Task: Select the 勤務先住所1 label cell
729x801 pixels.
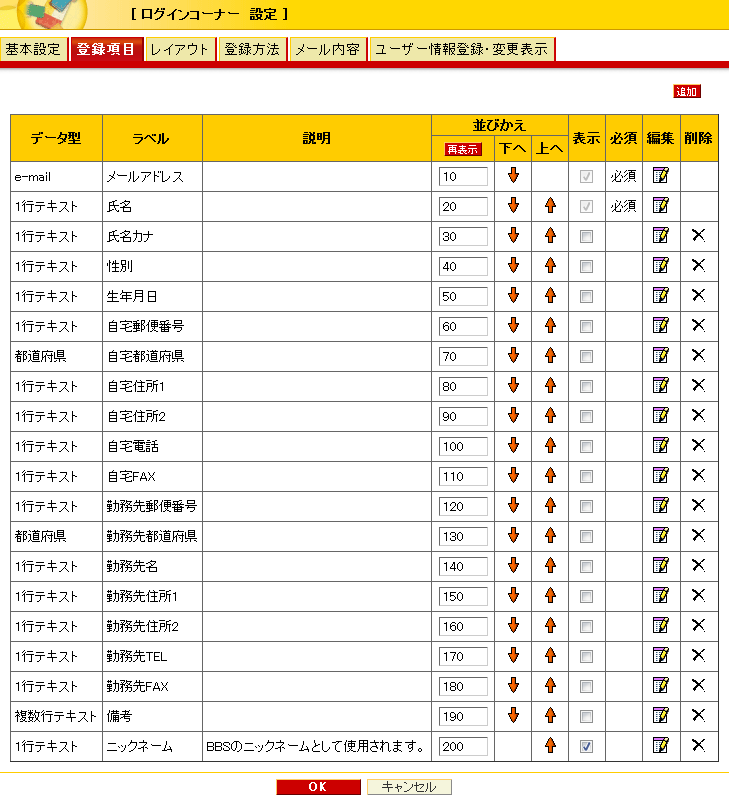Action: (152, 596)
